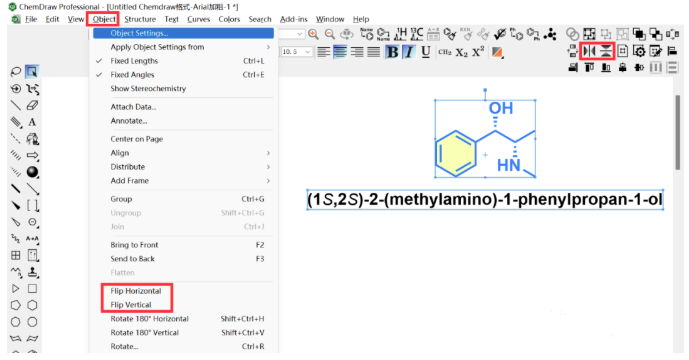Select the Cyclopentane ring tool
689x360 pixels.
coord(16,305)
